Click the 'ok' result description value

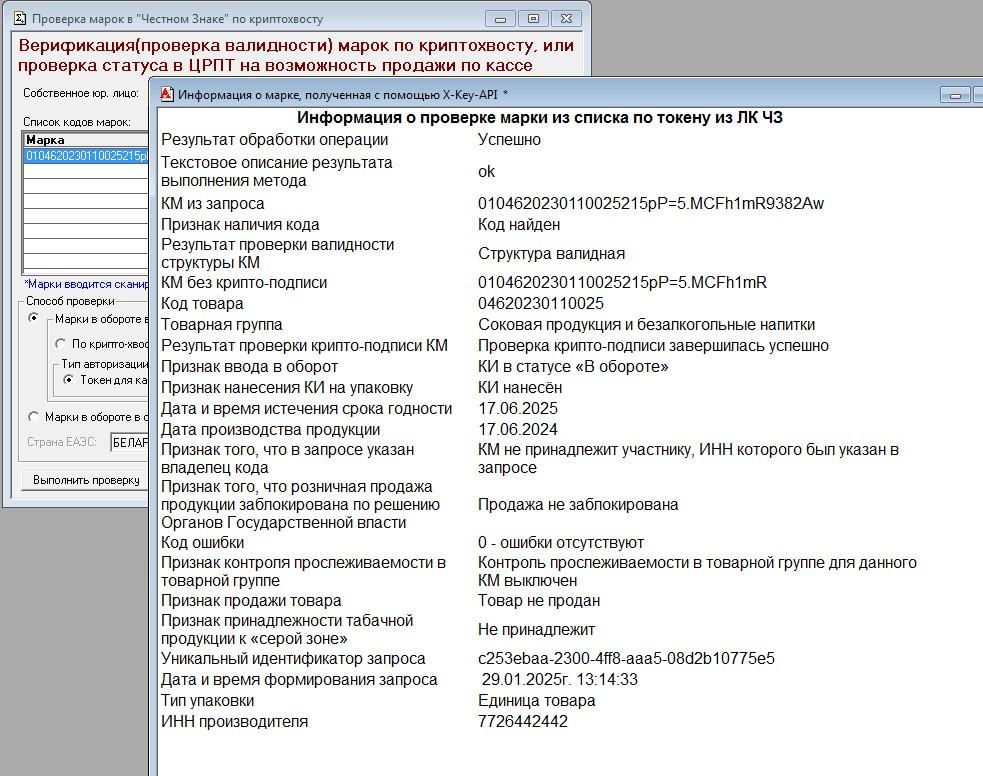pyautogui.click(x=486, y=172)
